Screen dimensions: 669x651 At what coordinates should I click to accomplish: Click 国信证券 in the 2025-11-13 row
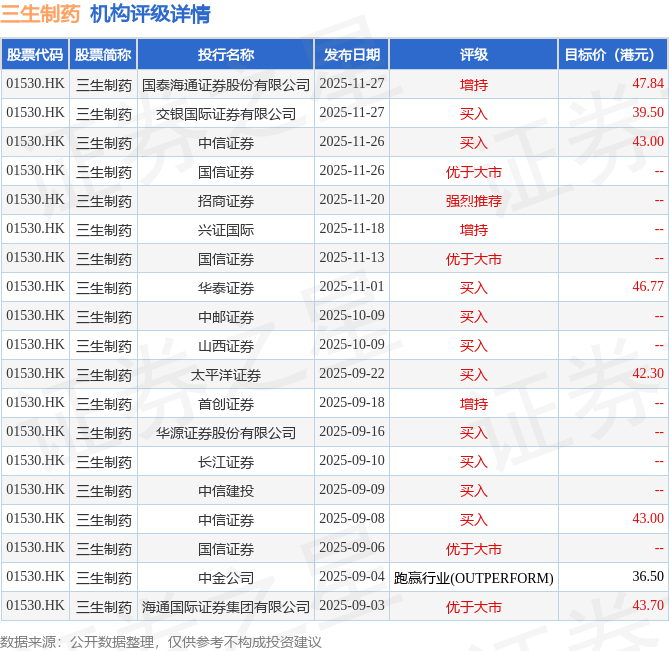pyautogui.click(x=226, y=259)
